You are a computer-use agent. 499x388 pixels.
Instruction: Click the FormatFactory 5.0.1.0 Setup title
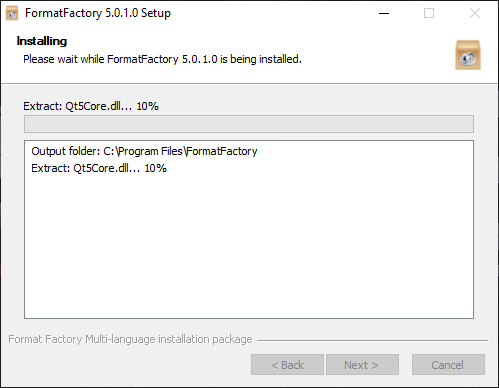98,13
